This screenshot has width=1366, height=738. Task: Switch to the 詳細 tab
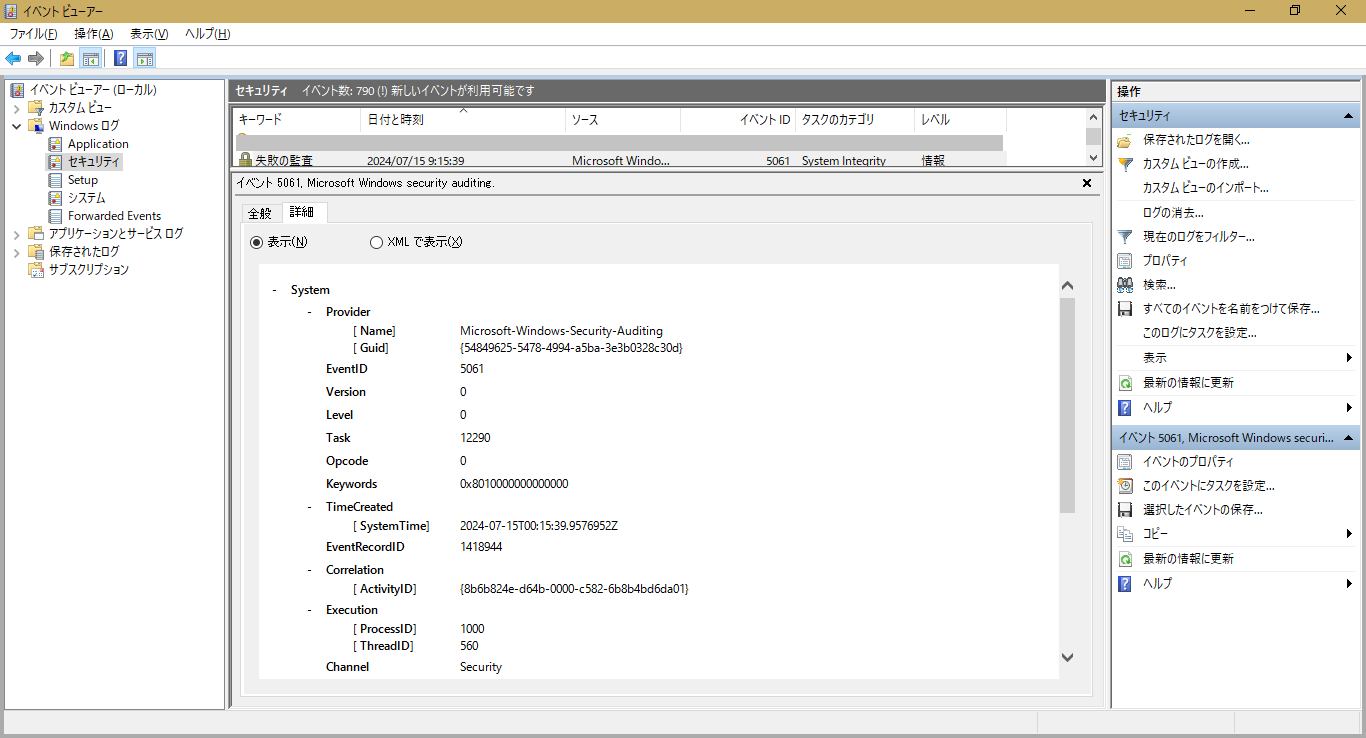tap(302, 212)
